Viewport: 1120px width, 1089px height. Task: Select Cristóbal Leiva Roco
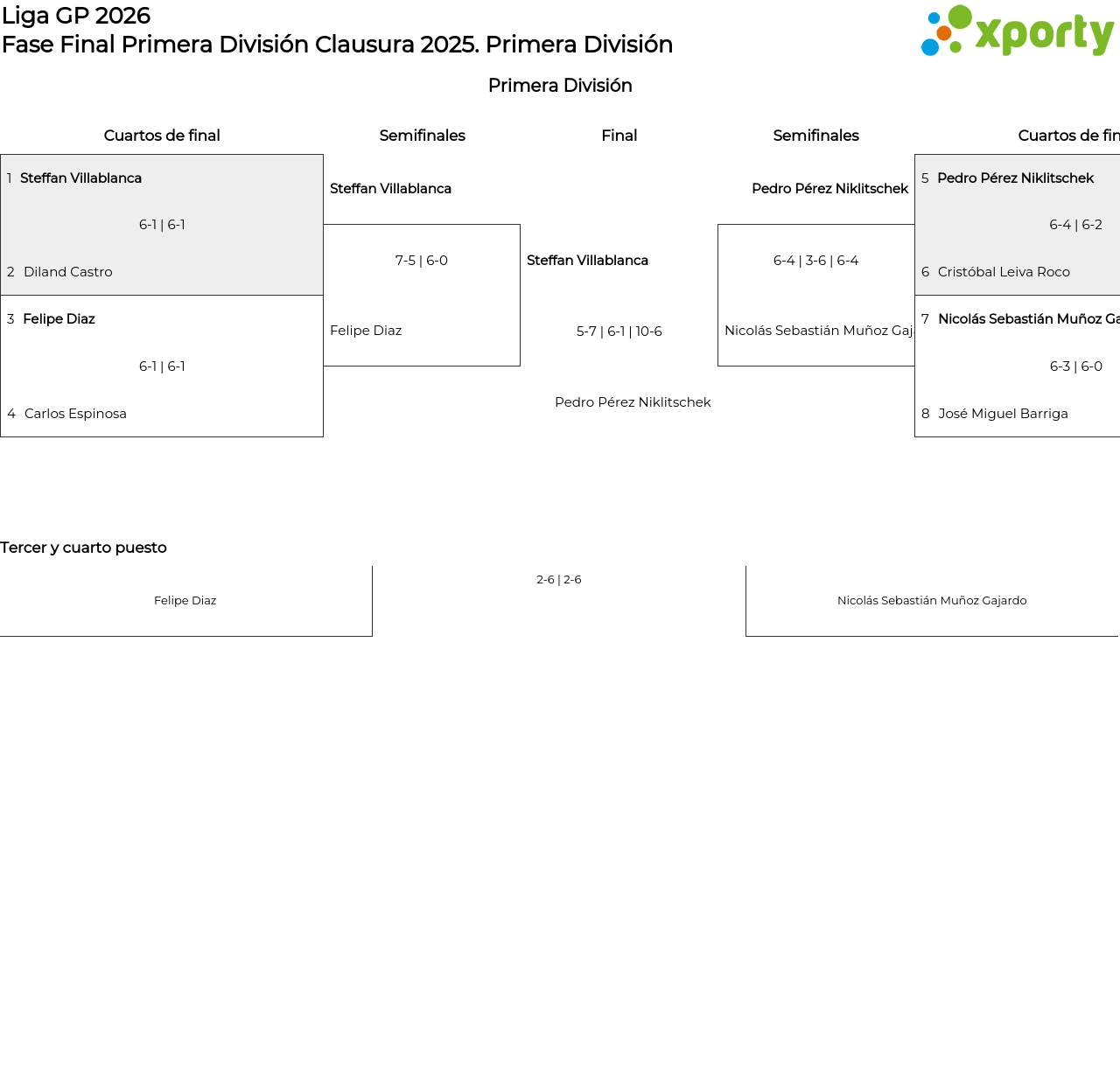click(1004, 272)
